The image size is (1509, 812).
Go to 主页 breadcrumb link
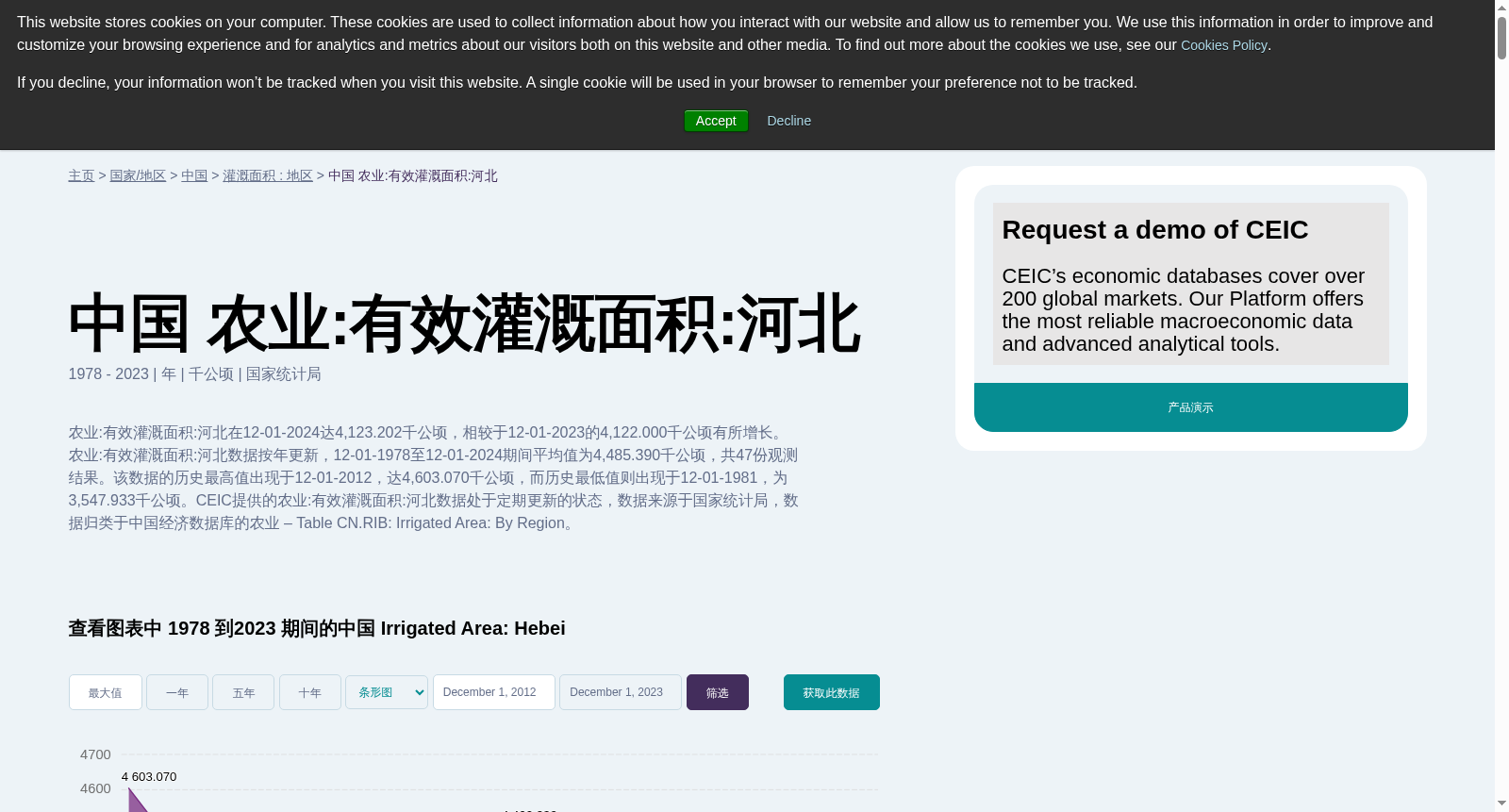[81, 176]
